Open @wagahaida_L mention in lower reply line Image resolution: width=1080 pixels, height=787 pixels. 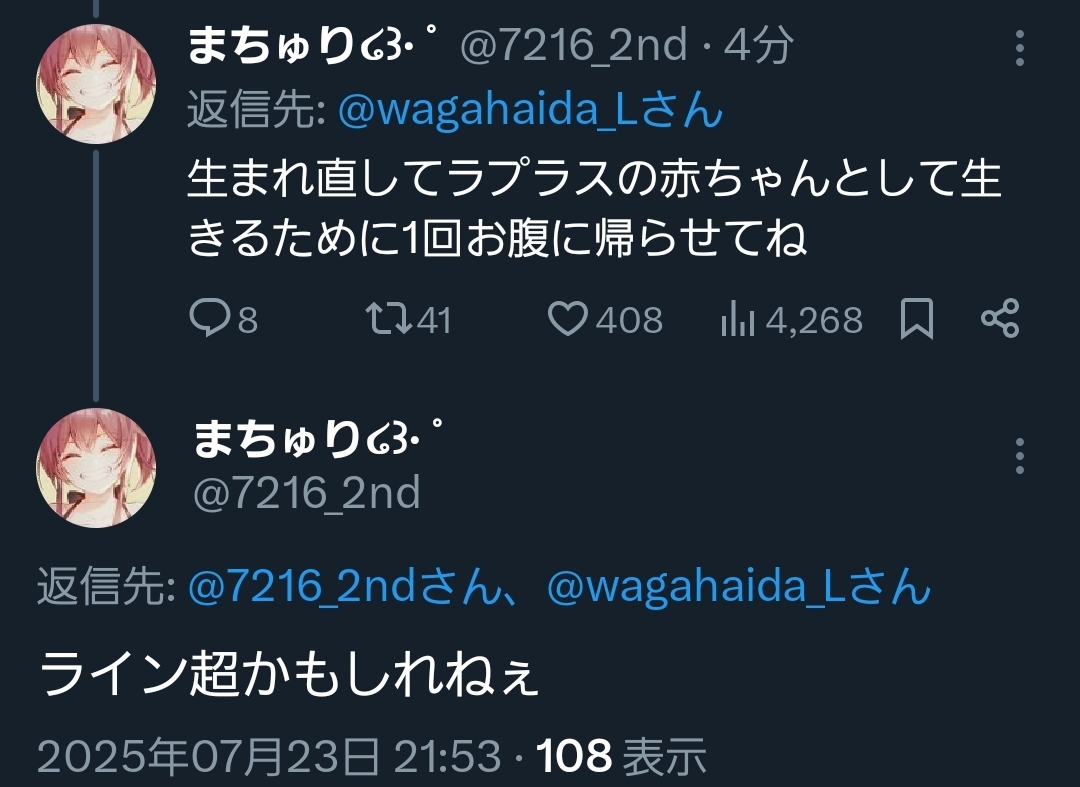click(738, 586)
